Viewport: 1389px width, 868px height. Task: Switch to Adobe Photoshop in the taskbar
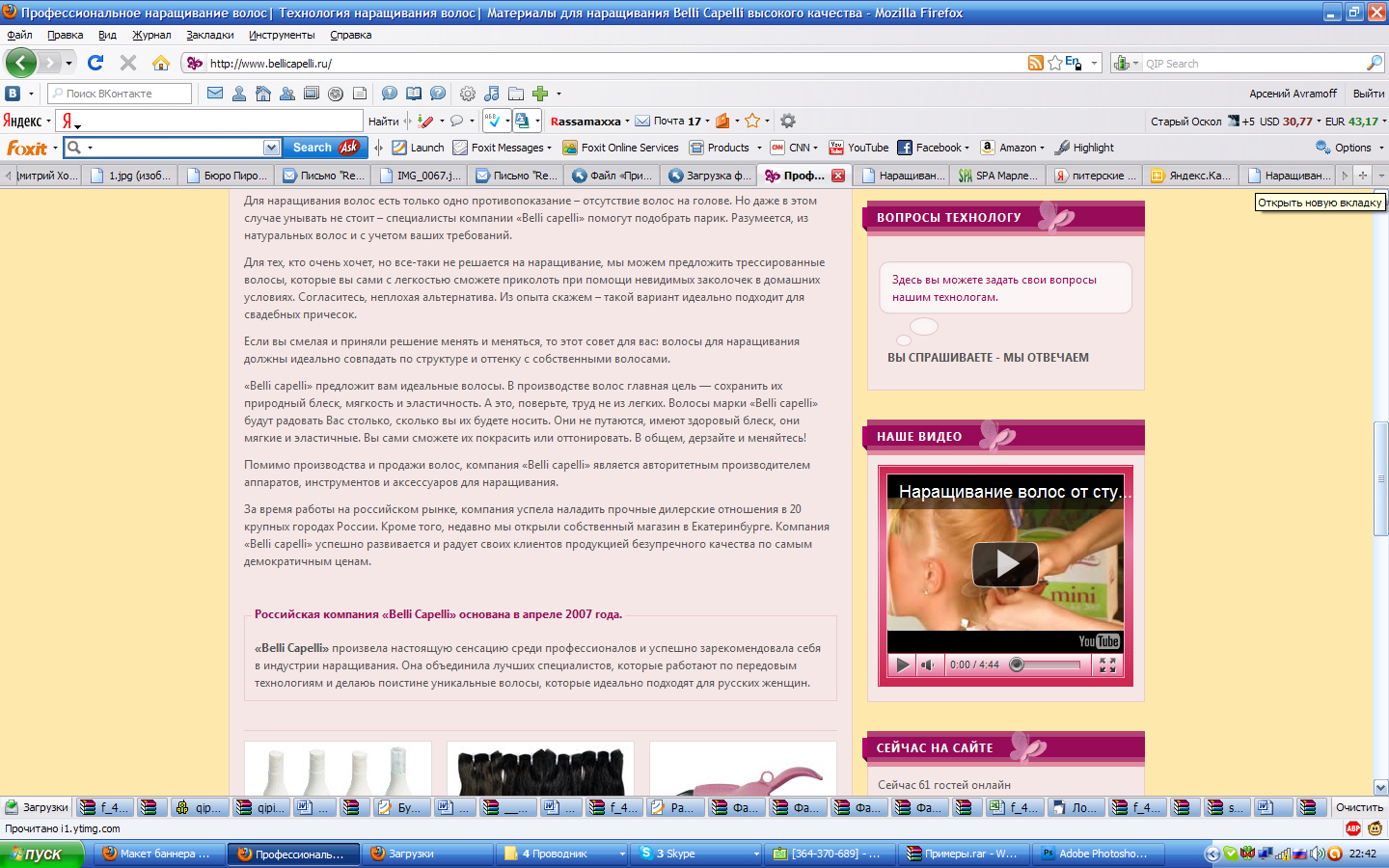1098,854
